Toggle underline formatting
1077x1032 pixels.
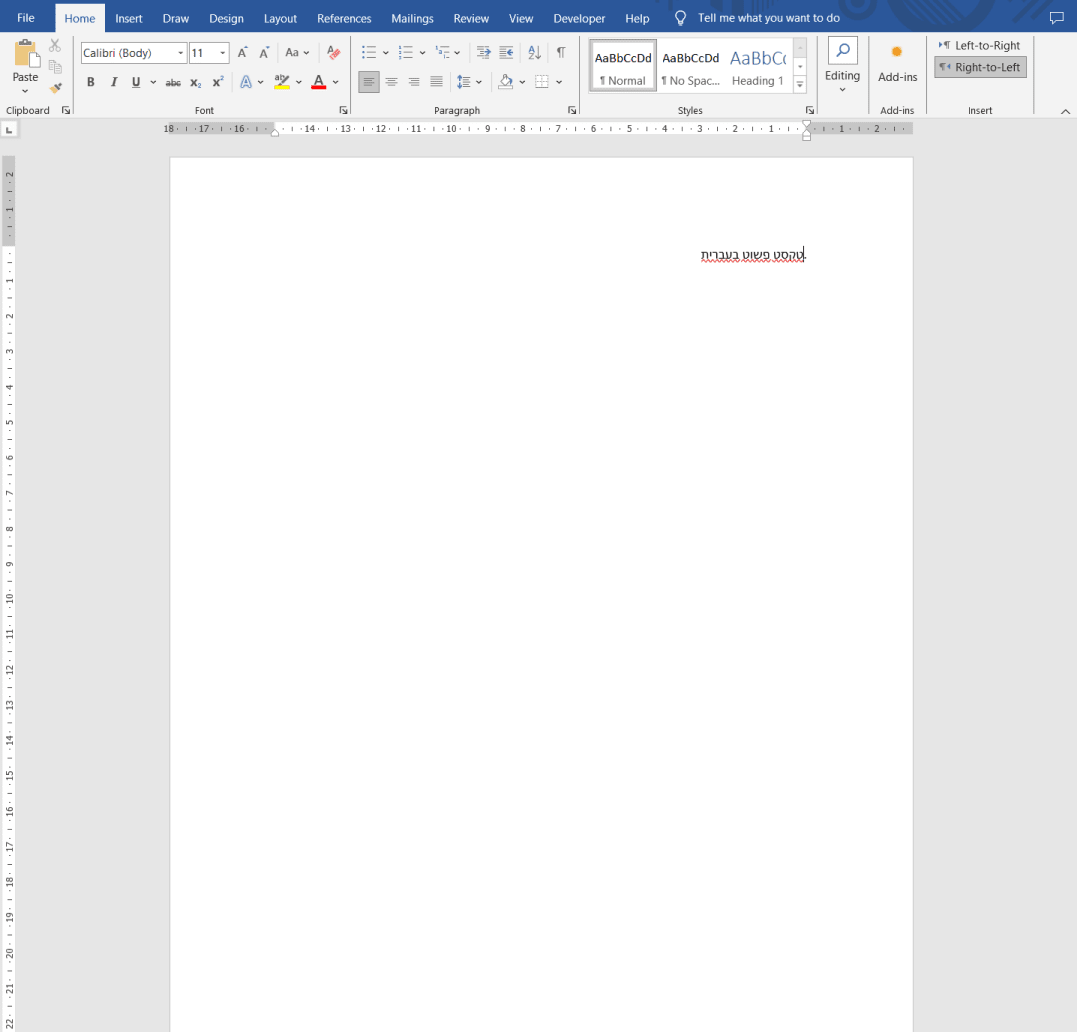coord(136,82)
